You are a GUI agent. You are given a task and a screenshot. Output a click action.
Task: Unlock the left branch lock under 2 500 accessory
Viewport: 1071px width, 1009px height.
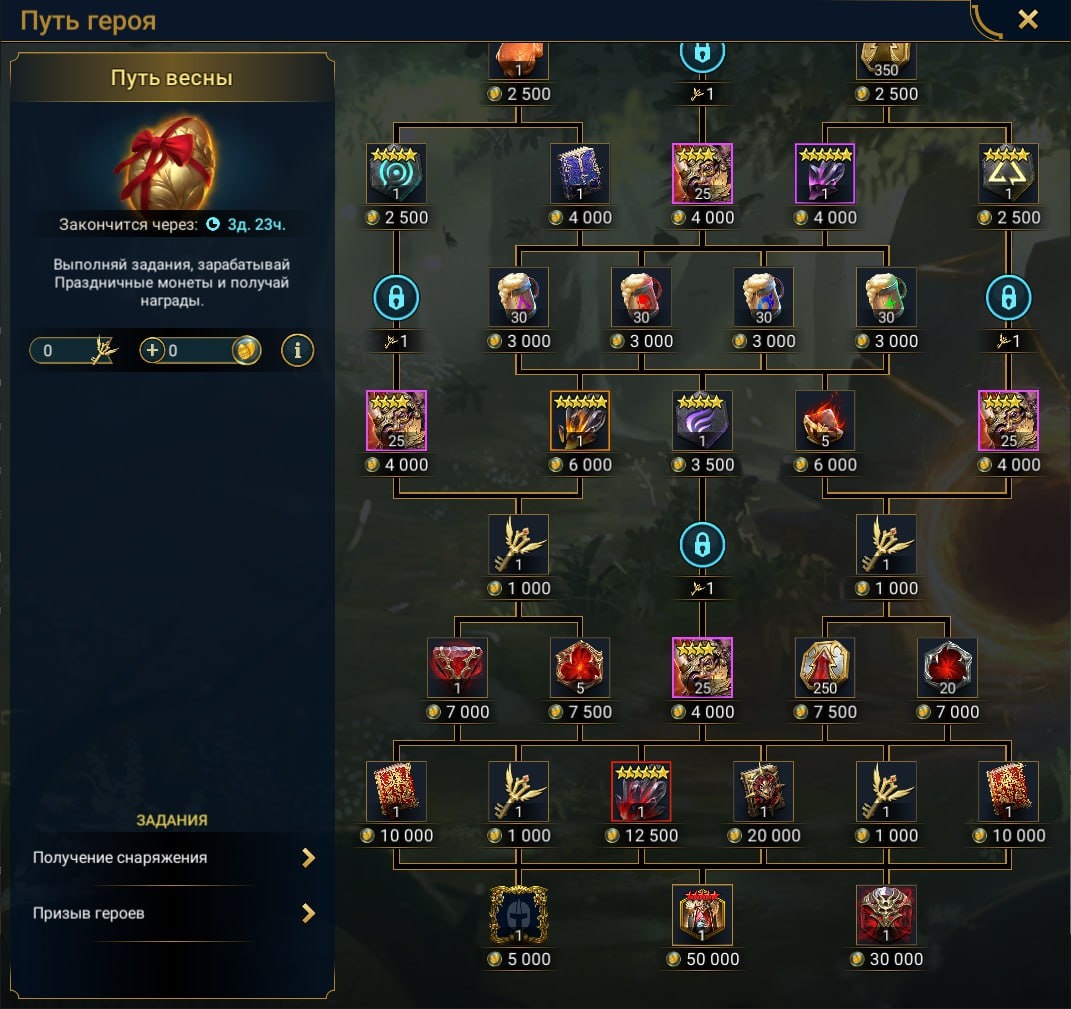pyautogui.click(x=396, y=297)
